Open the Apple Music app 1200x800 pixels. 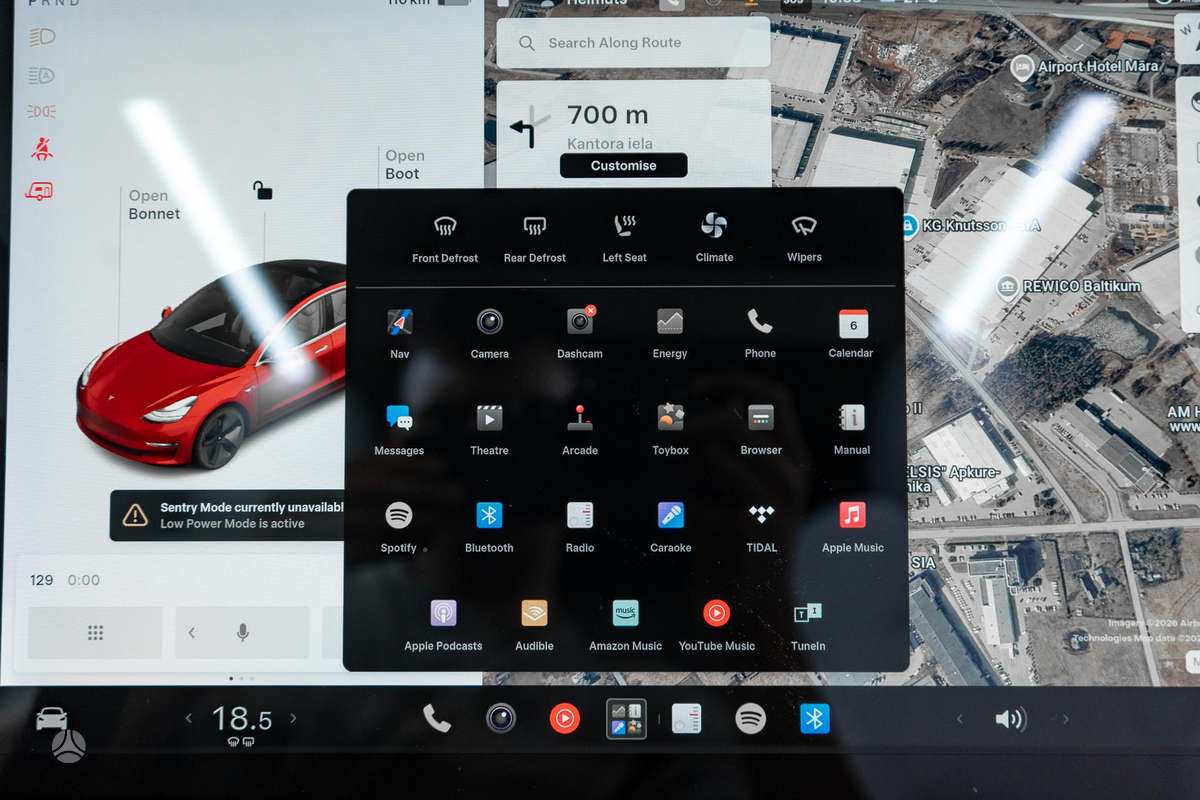[852, 528]
